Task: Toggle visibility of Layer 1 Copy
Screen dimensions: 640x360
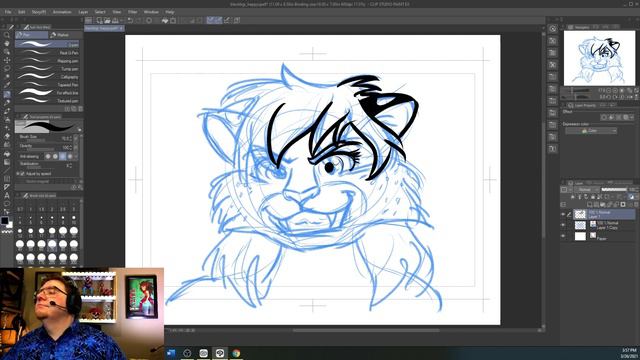Action: tap(563, 225)
